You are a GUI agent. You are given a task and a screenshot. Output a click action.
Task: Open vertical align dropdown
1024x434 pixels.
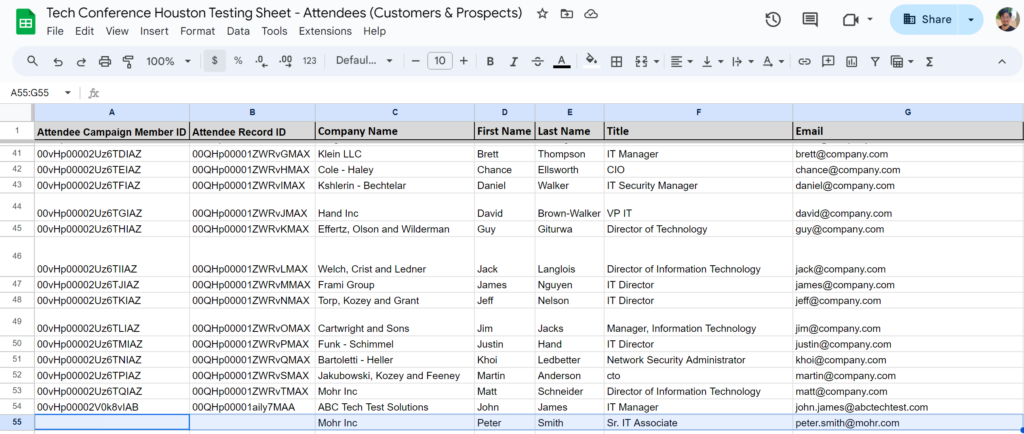(x=712, y=61)
